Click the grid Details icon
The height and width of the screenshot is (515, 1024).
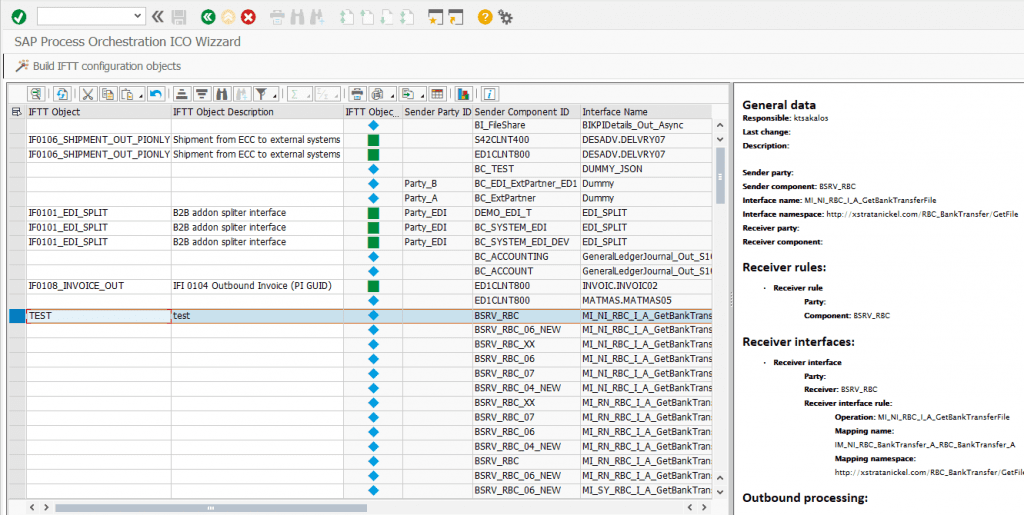click(36, 94)
